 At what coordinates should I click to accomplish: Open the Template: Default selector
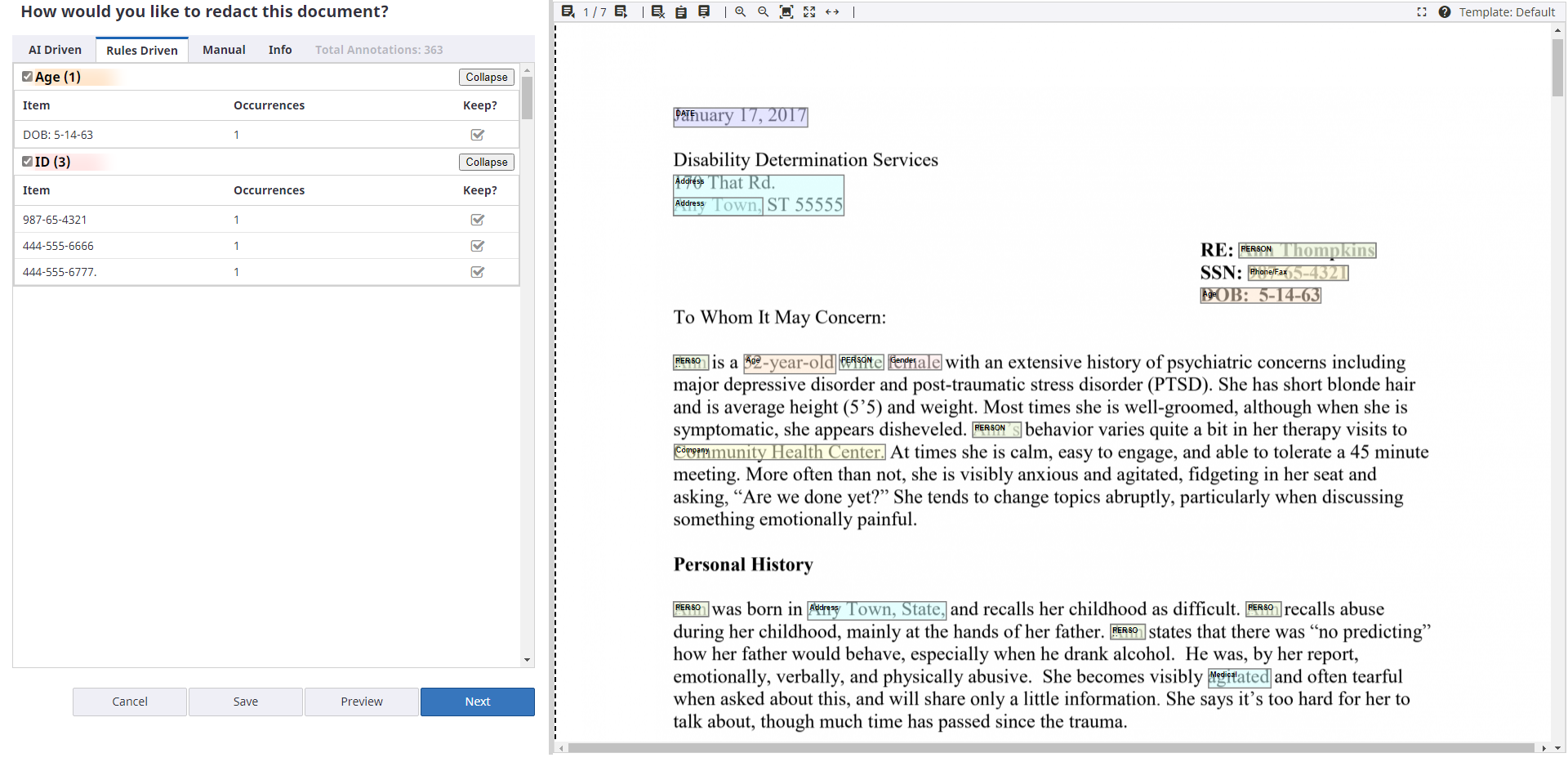coord(1507,12)
